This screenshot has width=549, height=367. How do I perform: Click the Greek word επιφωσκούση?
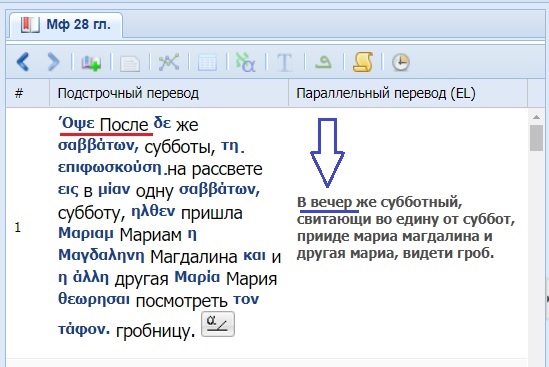[110, 168]
